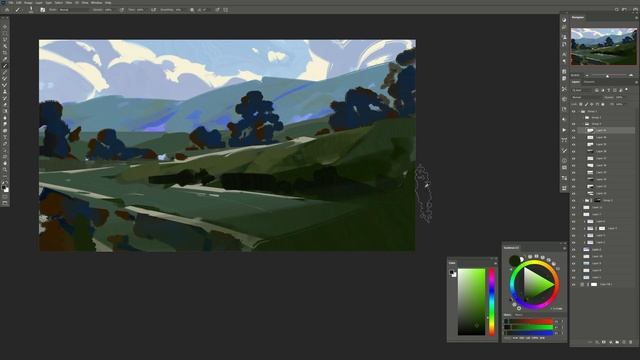The width and height of the screenshot is (640, 360).
Task: Click the Navigator zoom in icon
Action: click(631, 75)
